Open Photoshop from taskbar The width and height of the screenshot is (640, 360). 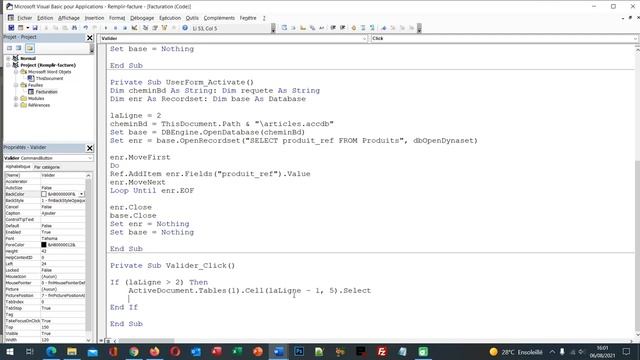coord(299,351)
